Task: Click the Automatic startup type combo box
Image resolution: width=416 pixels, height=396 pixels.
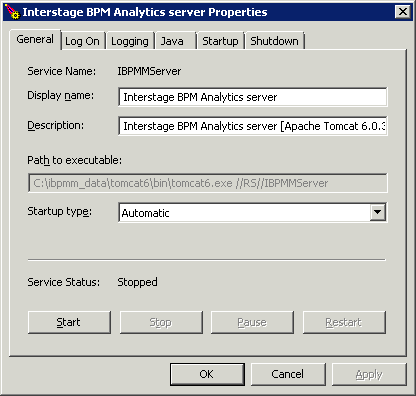Action: pyautogui.click(x=253, y=212)
